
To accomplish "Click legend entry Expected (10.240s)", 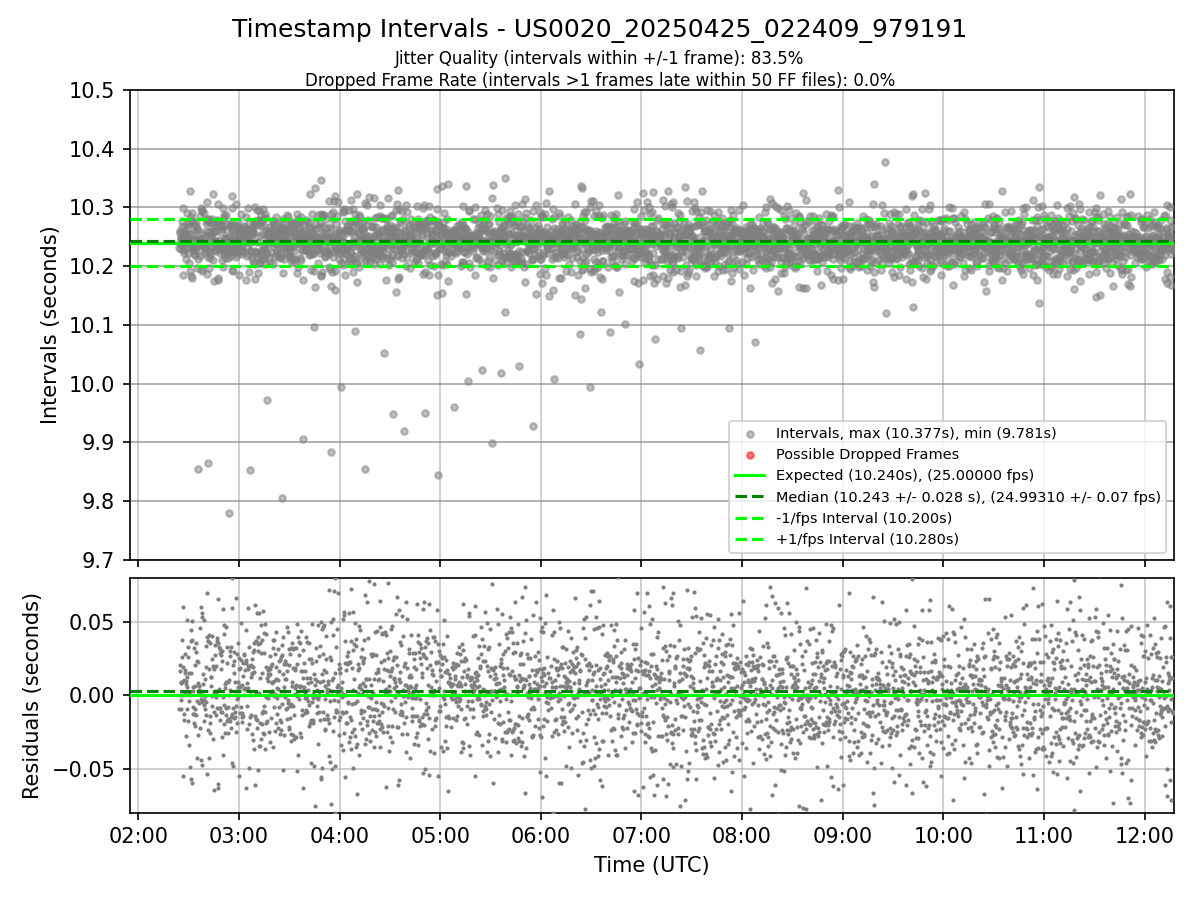I will point(905,475).
